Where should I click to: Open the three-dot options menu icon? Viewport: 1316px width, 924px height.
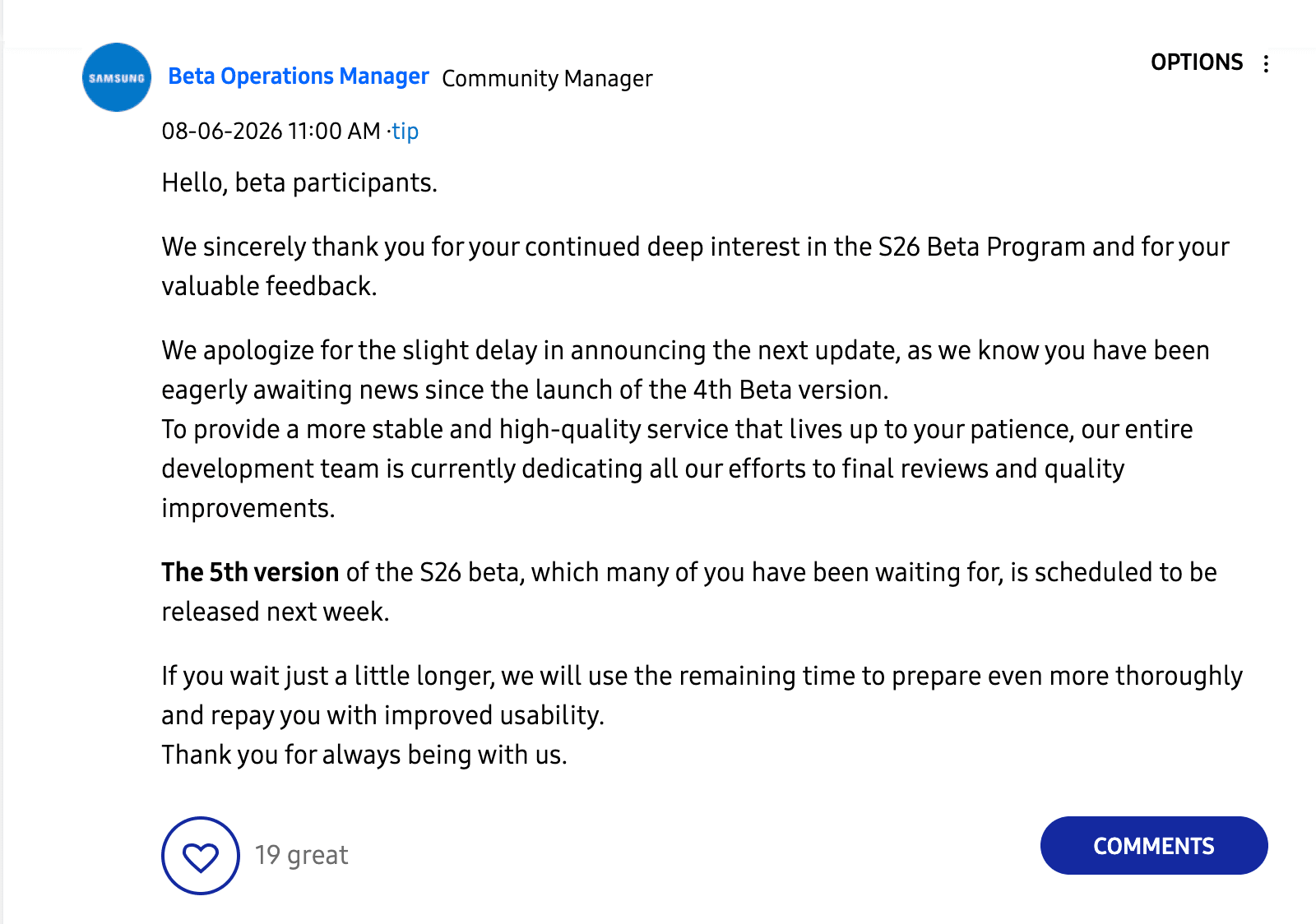[x=1266, y=63]
